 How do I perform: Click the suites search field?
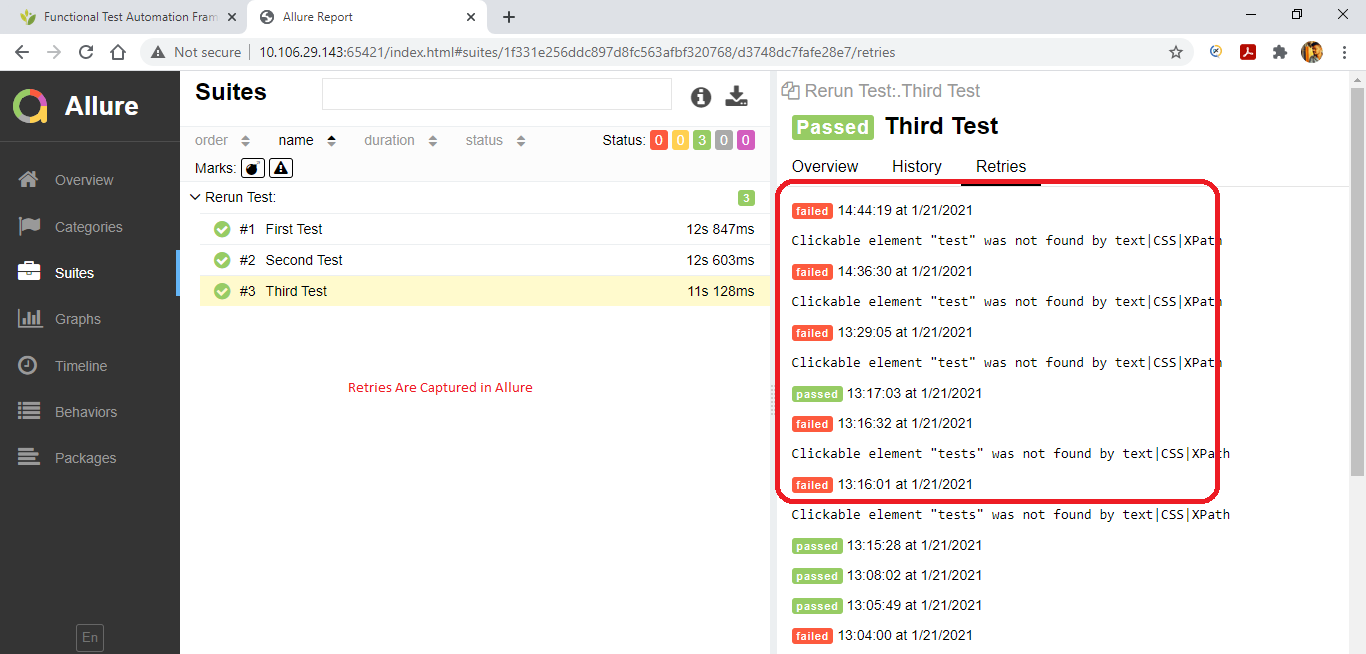coord(497,94)
